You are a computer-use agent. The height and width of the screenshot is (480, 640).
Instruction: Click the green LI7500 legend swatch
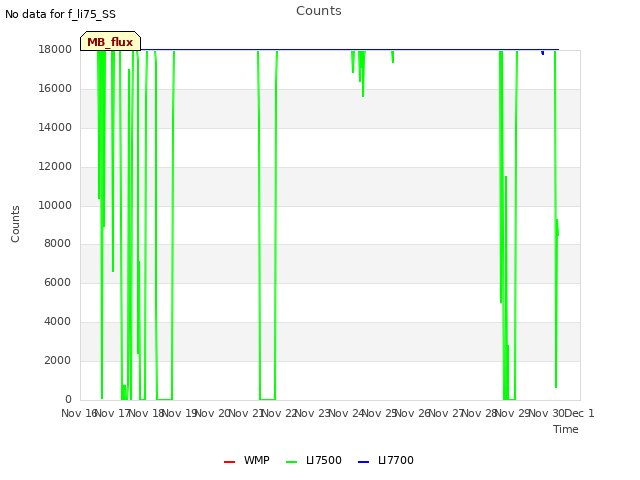[291, 462]
